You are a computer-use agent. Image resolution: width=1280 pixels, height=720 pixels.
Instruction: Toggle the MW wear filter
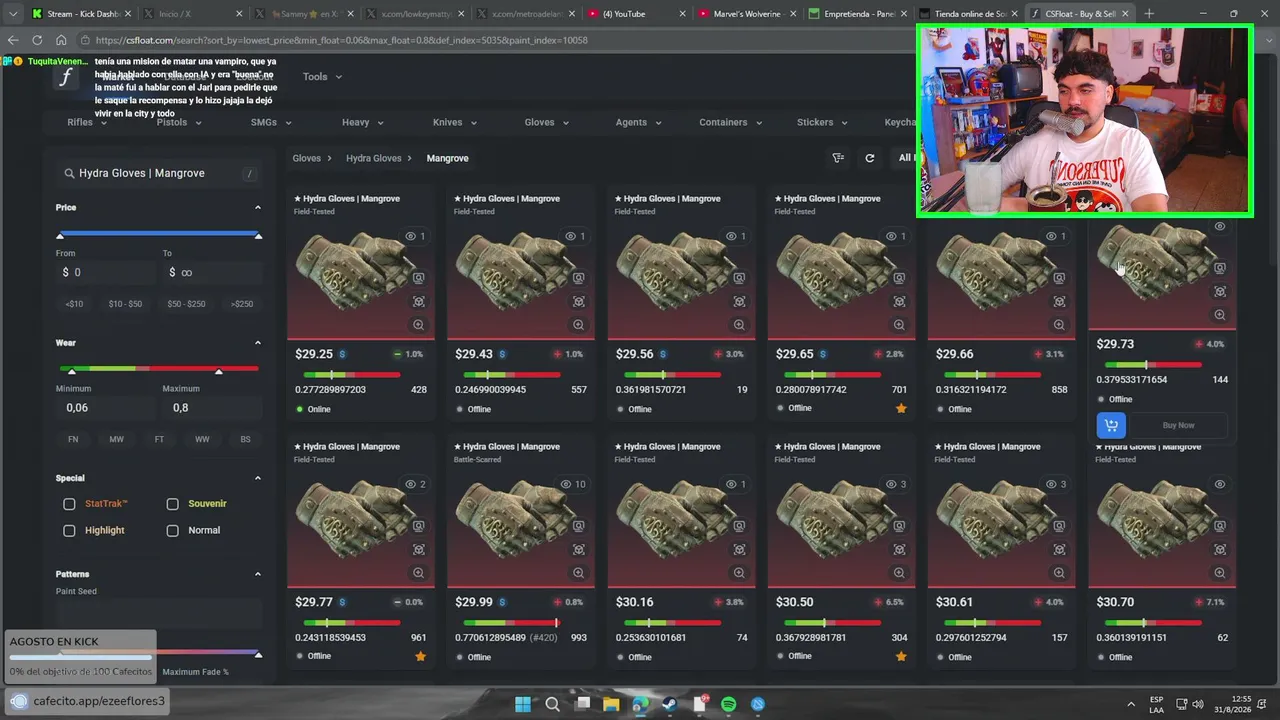coord(117,439)
